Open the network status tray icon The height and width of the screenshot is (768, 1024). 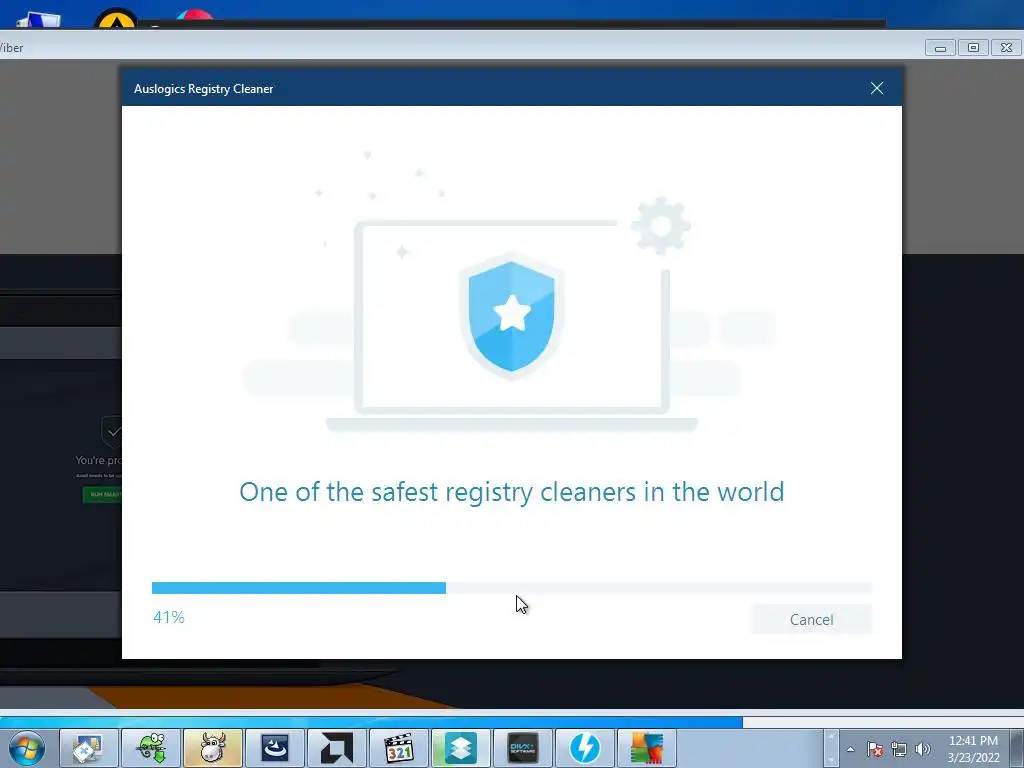(899, 749)
